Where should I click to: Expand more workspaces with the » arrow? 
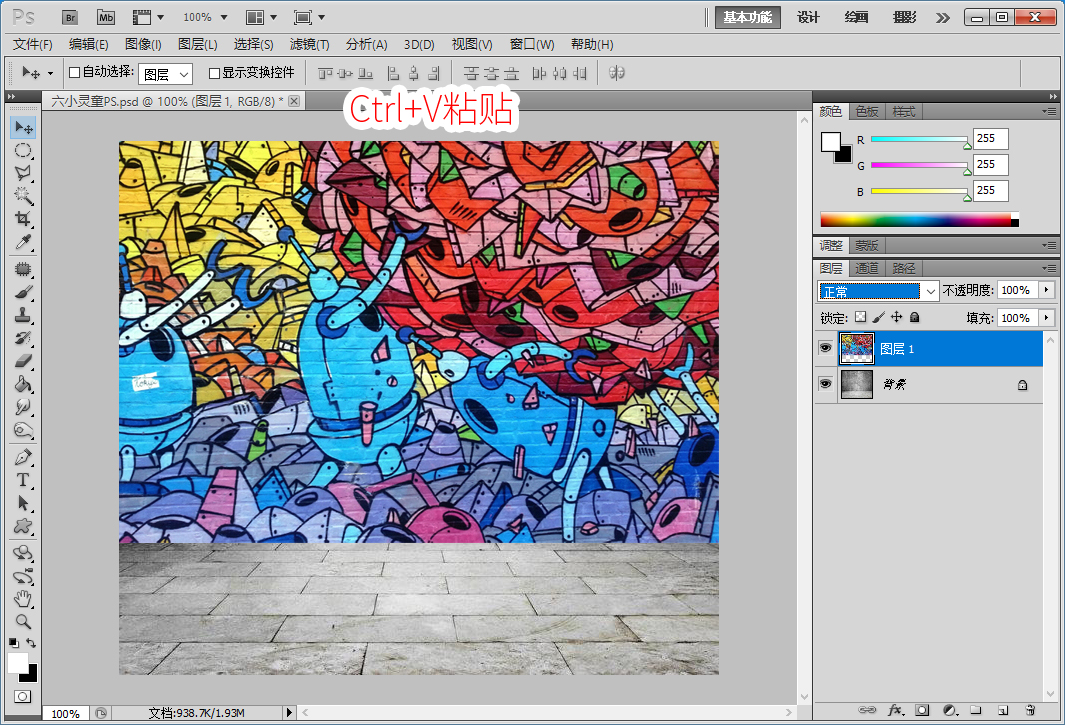tap(942, 18)
